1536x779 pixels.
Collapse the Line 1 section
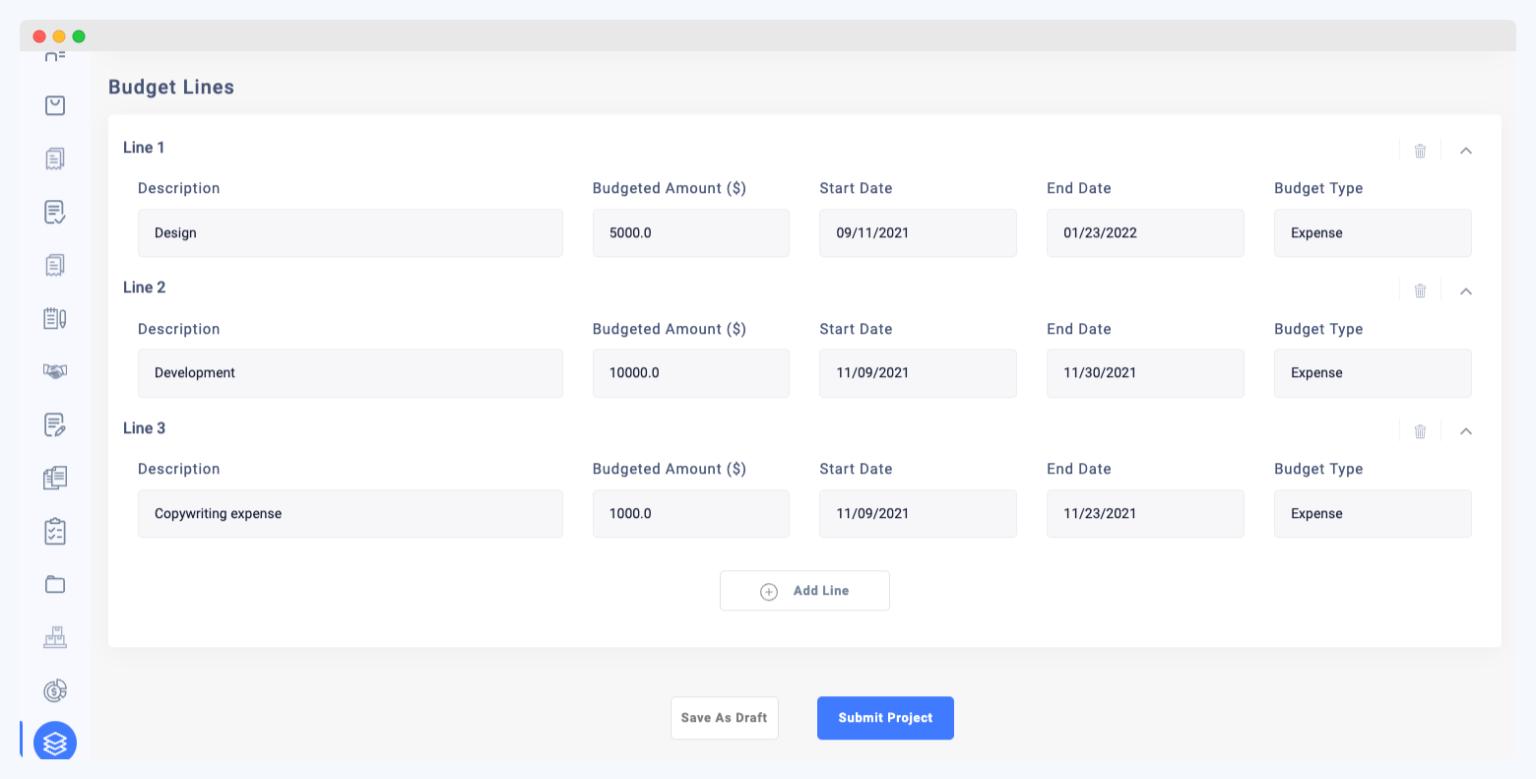pyautogui.click(x=1466, y=150)
